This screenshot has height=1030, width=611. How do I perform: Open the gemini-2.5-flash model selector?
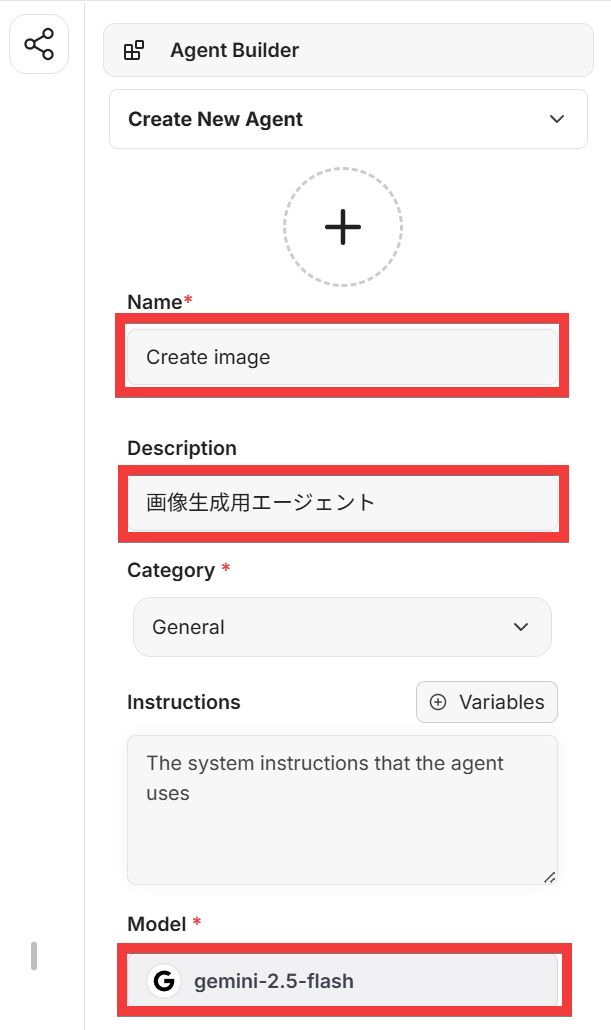pos(342,981)
